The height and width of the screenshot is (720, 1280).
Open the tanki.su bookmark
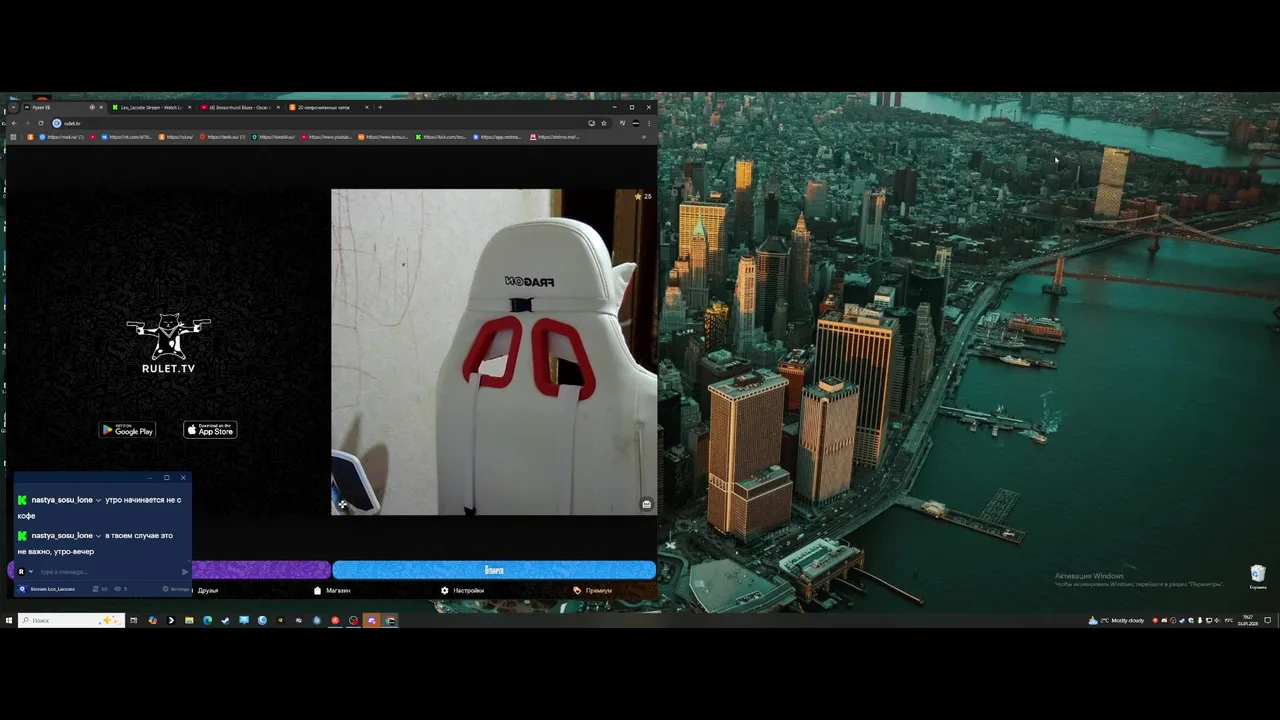[225, 137]
